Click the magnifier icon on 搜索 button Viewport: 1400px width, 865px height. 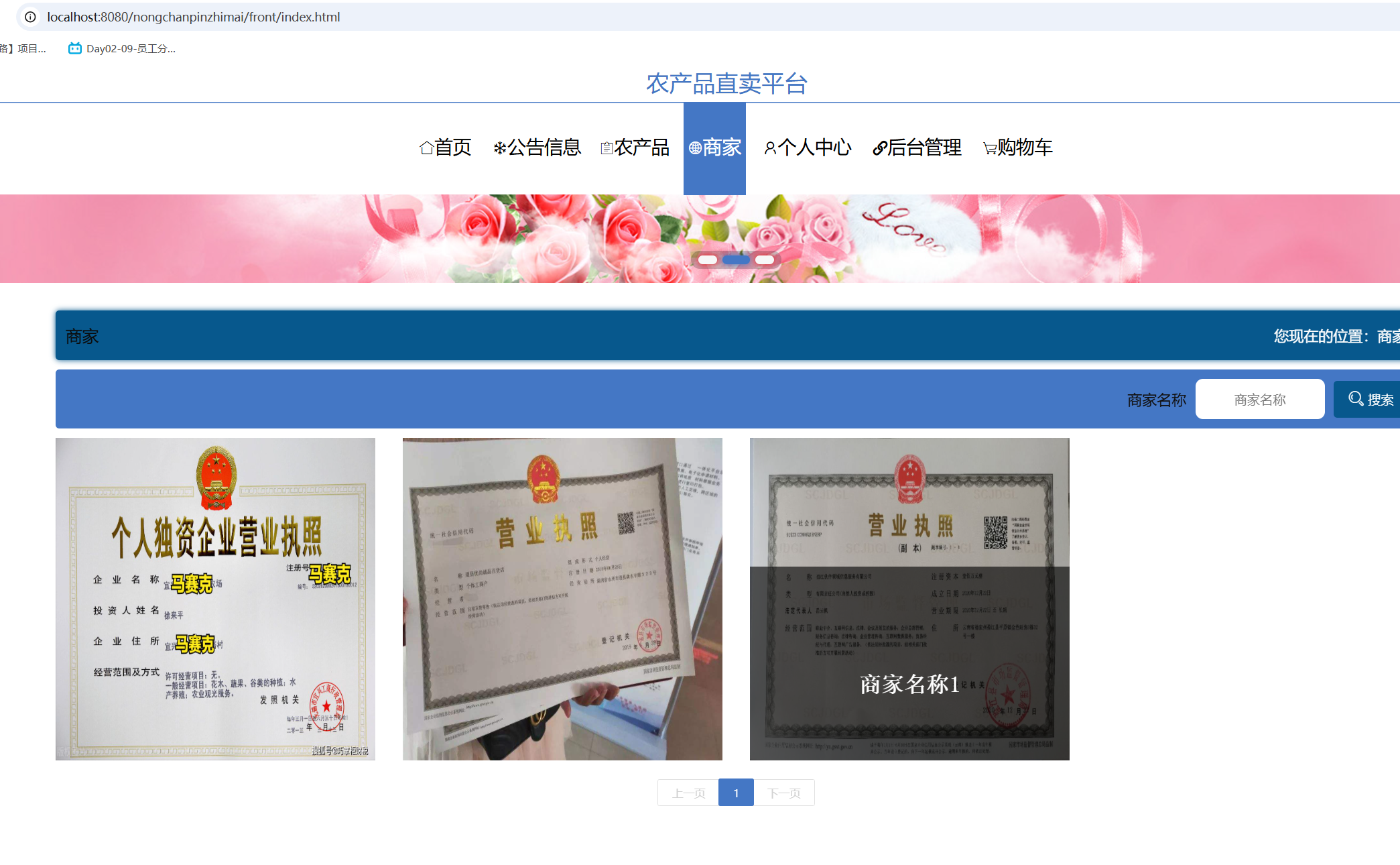[1356, 399]
